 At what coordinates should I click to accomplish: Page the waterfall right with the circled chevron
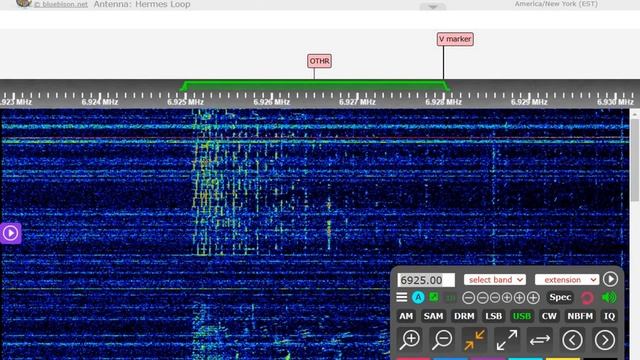point(604,340)
